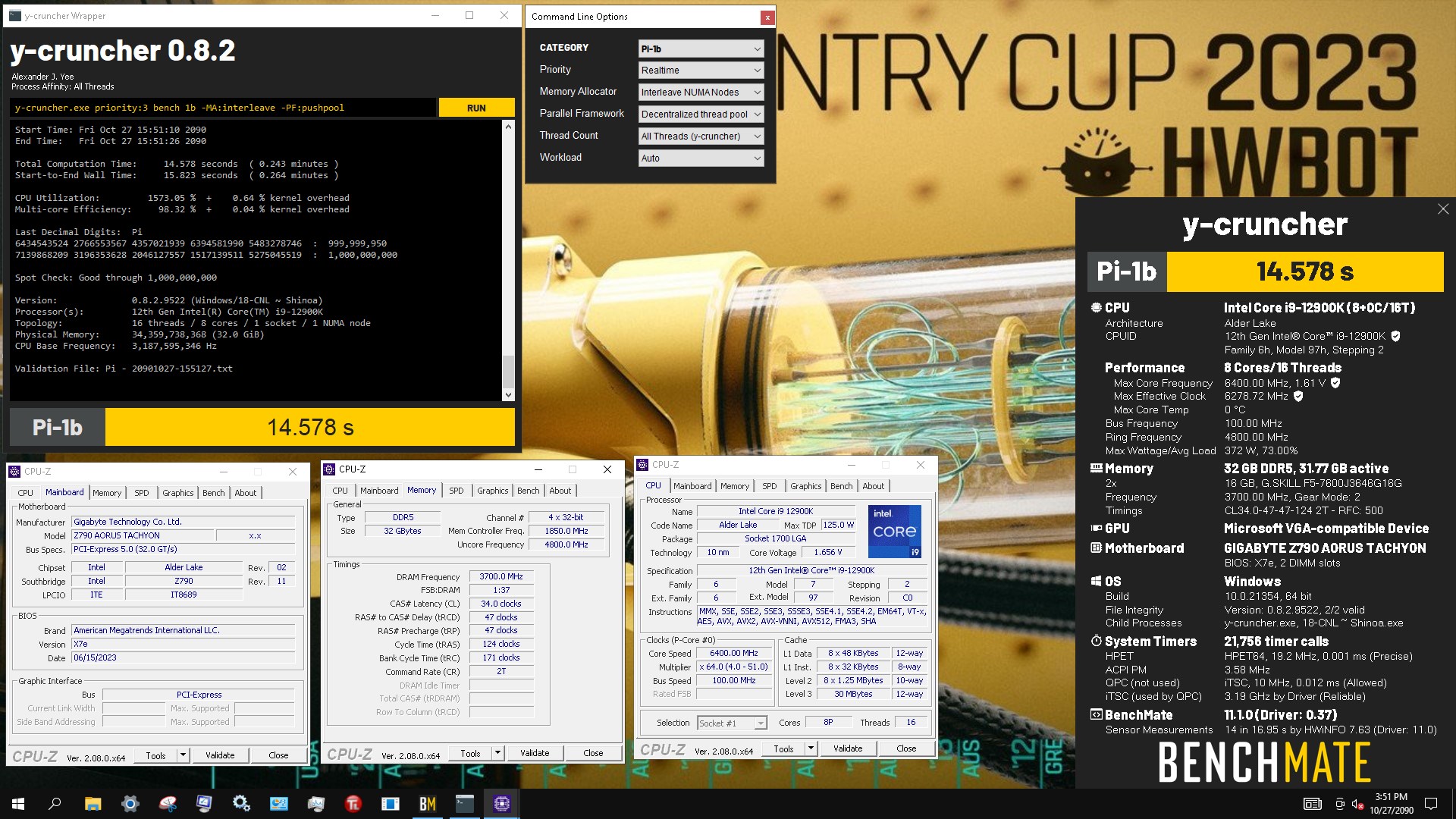This screenshot has height=819, width=1456.
Task: Open the double-gears services taskbar icon
Action: [x=241, y=804]
